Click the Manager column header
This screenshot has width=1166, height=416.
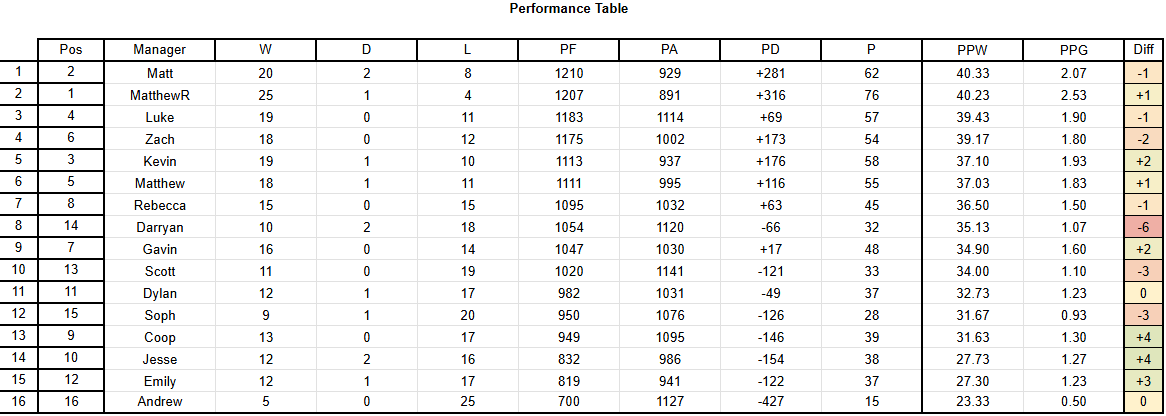(159, 50)
